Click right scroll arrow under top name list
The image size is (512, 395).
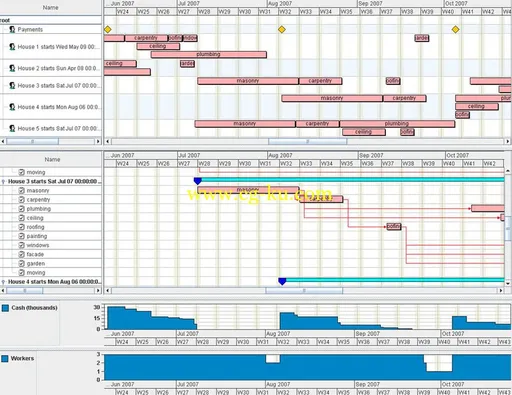98,141
